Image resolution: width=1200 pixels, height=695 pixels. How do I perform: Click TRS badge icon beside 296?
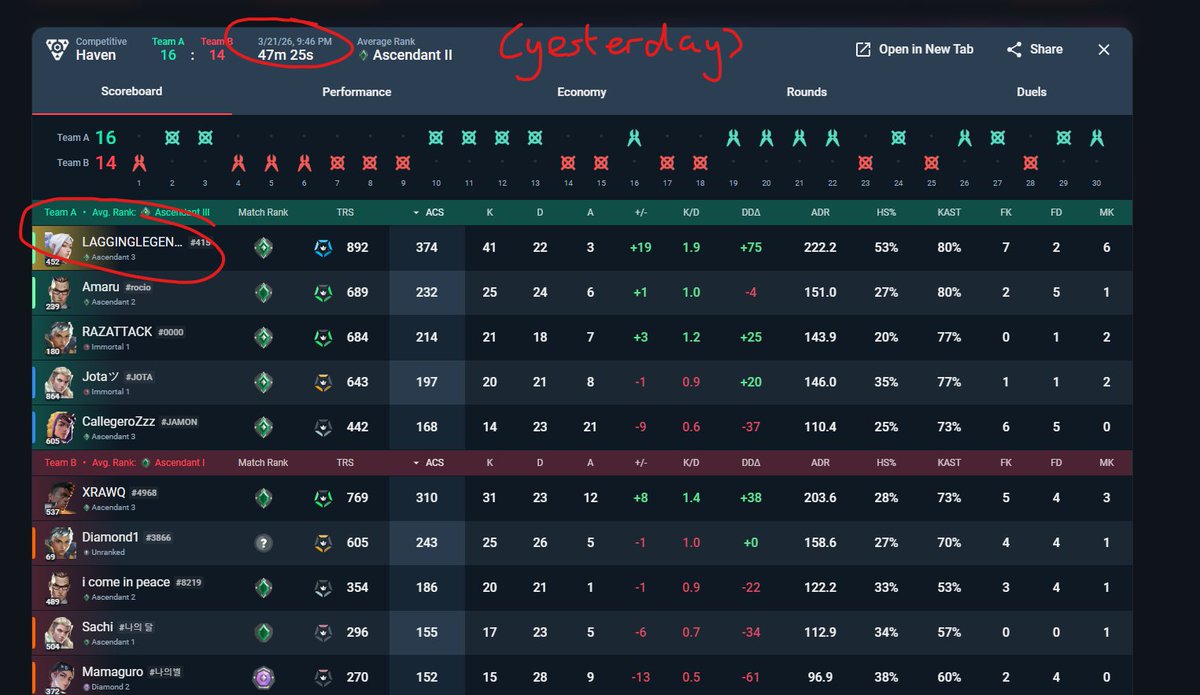322,632
